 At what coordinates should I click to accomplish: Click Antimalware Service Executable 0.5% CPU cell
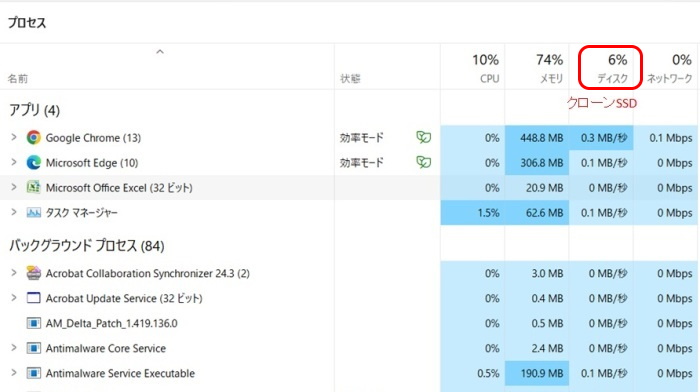pyautogui.click(x=473, y=373)
